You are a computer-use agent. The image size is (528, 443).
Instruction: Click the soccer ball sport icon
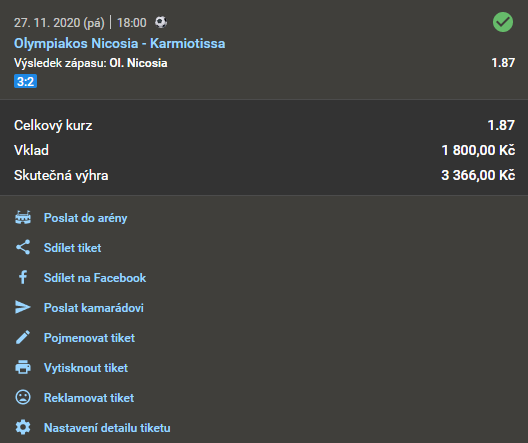(x=161, y=22)
